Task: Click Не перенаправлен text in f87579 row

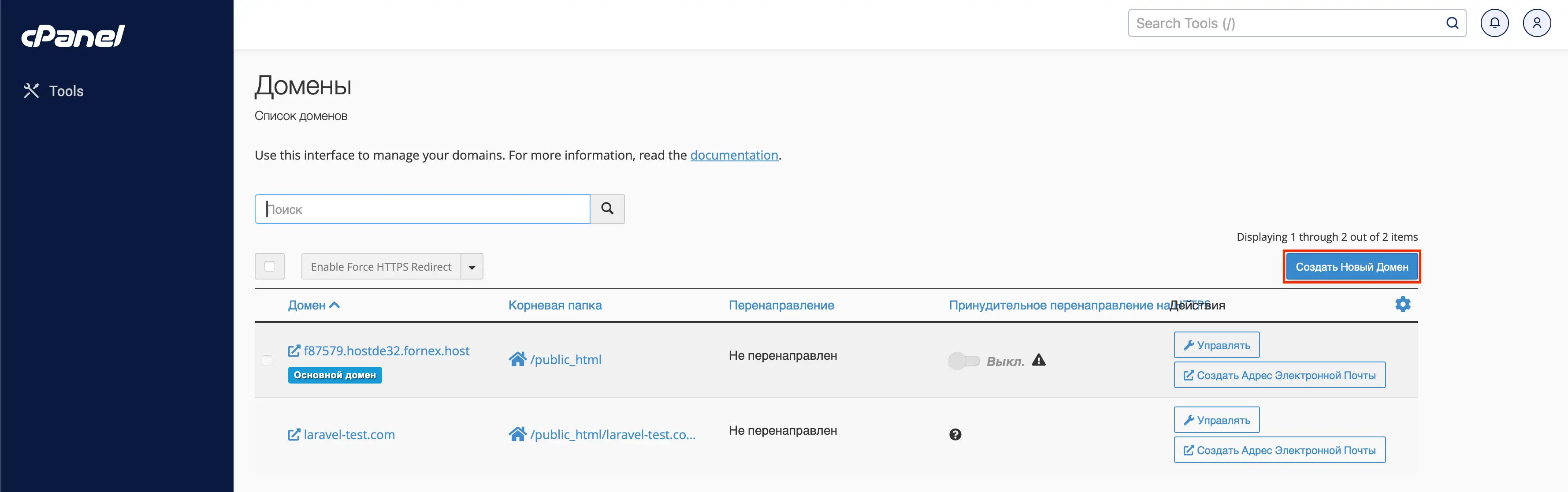Action: 783,356
